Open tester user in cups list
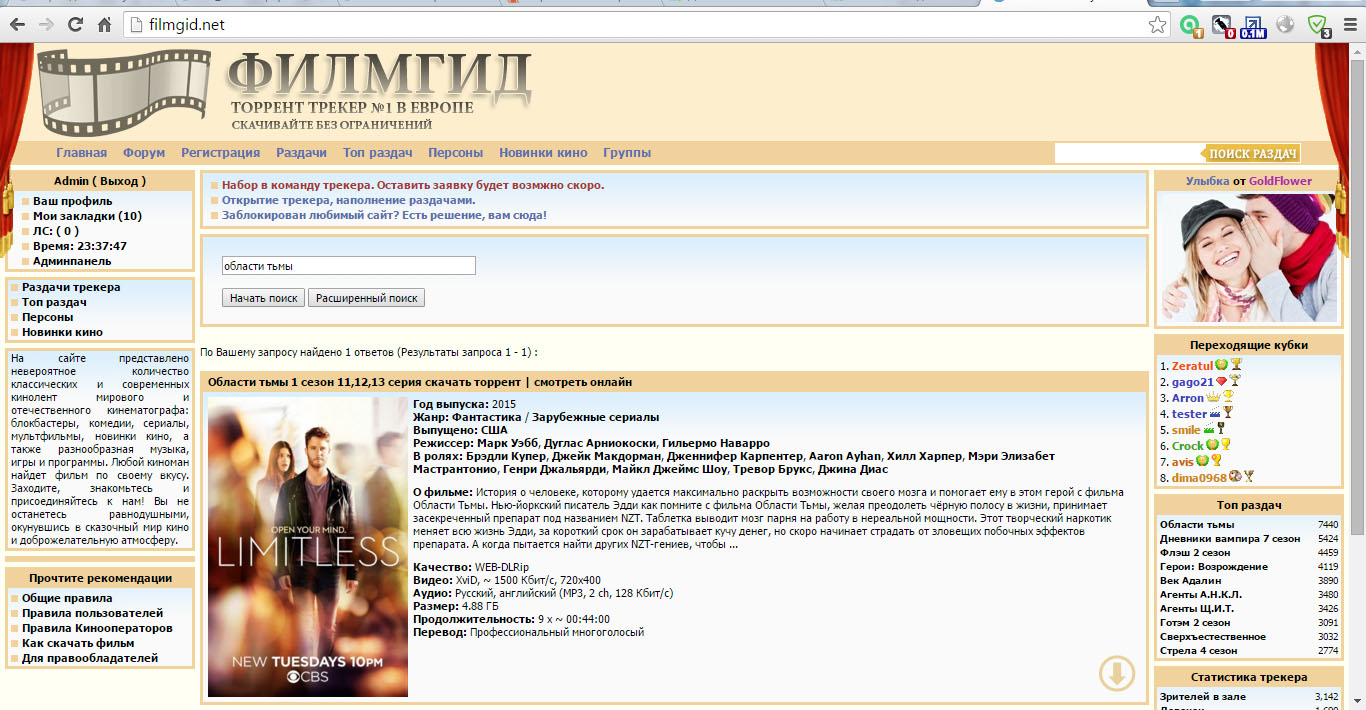The height and width of the screenshot is (710, 1366). (1189, 414)
